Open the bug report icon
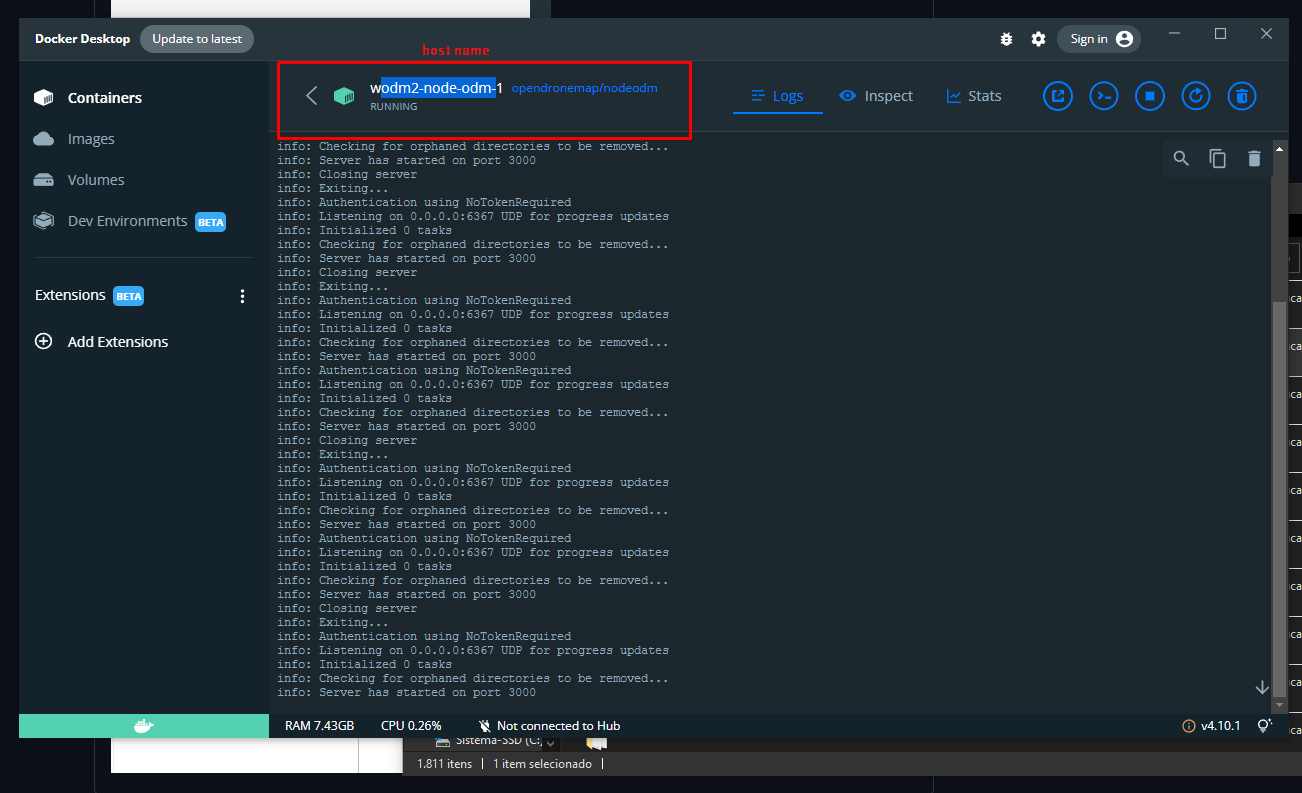Viewport: 1302px width, 793px height. coord(1006,38)
